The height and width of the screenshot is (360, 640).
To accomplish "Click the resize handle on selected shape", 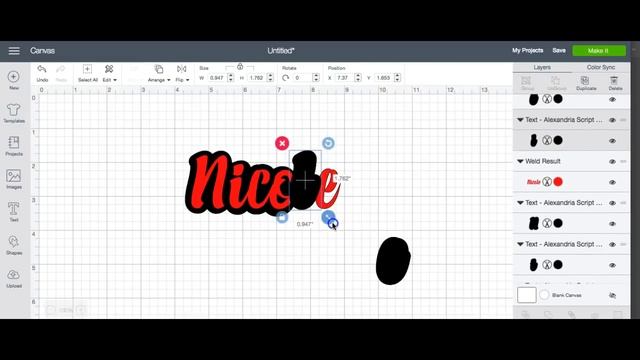I will (x=328, y=217).
